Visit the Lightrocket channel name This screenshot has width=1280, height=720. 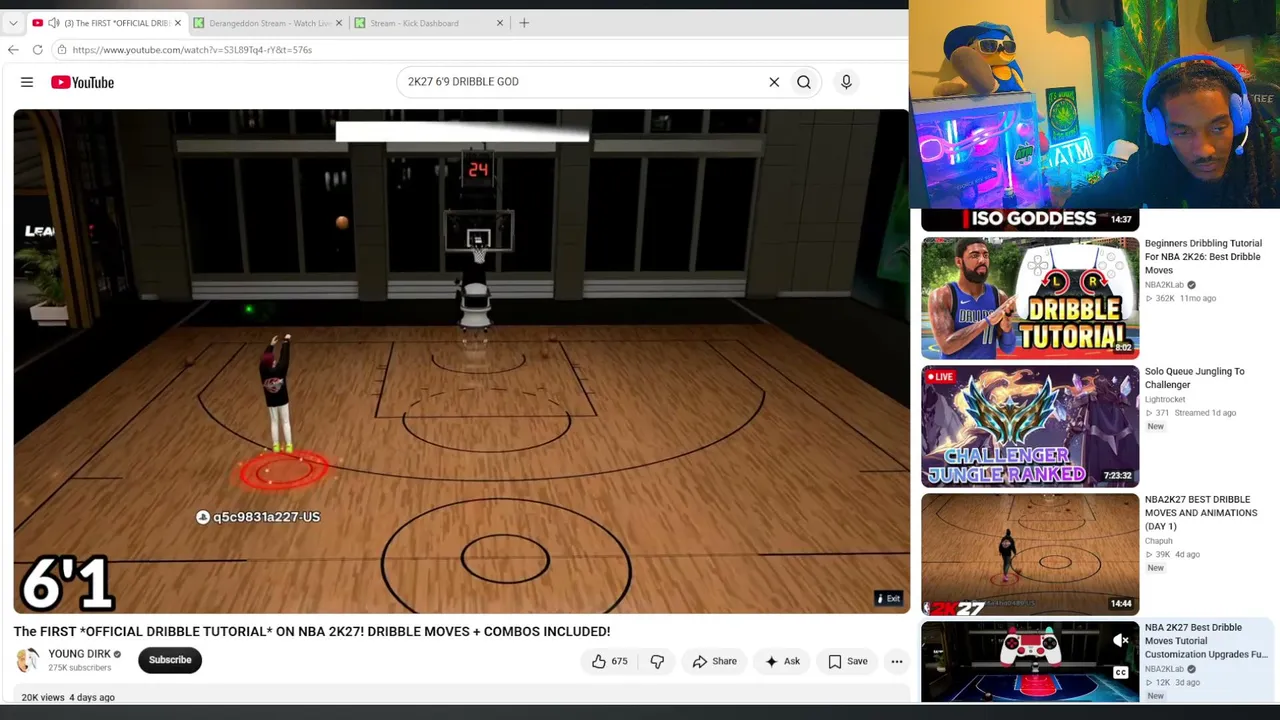pyautogui.click(x=1165, y=399)
